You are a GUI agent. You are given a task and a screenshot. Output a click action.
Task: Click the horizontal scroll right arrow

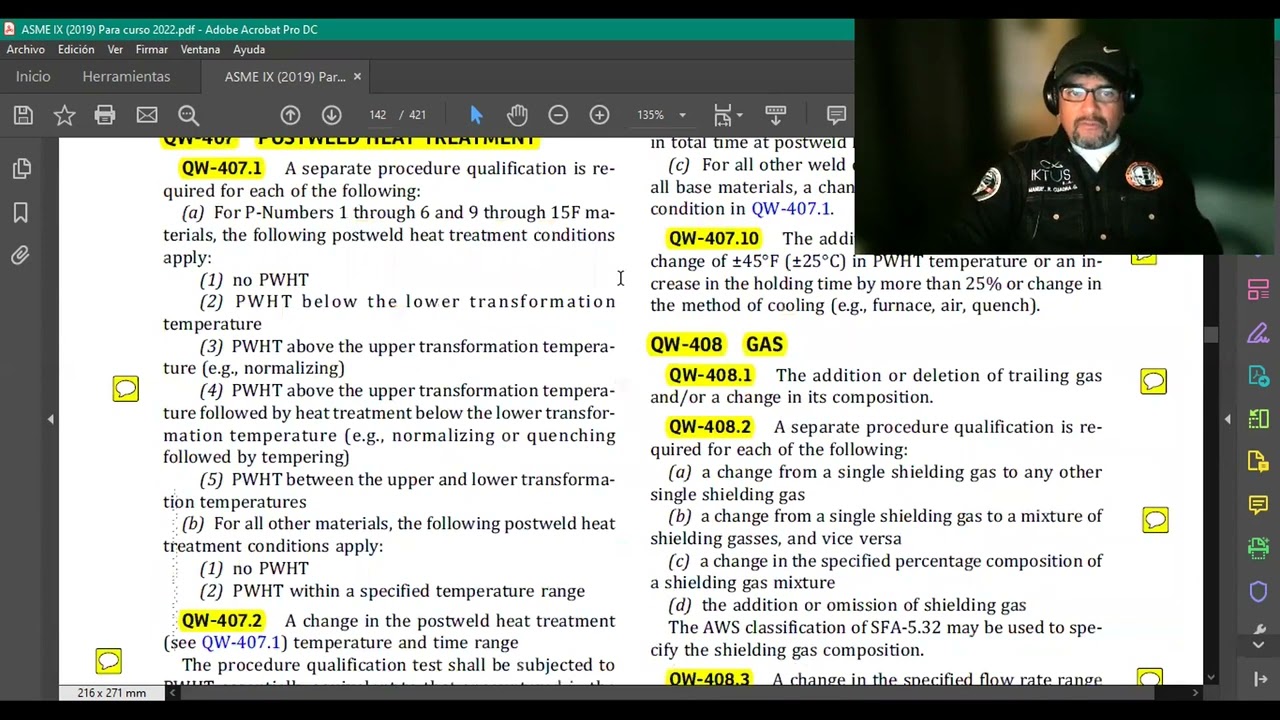pyautogui.click(x=1195, y=692)
